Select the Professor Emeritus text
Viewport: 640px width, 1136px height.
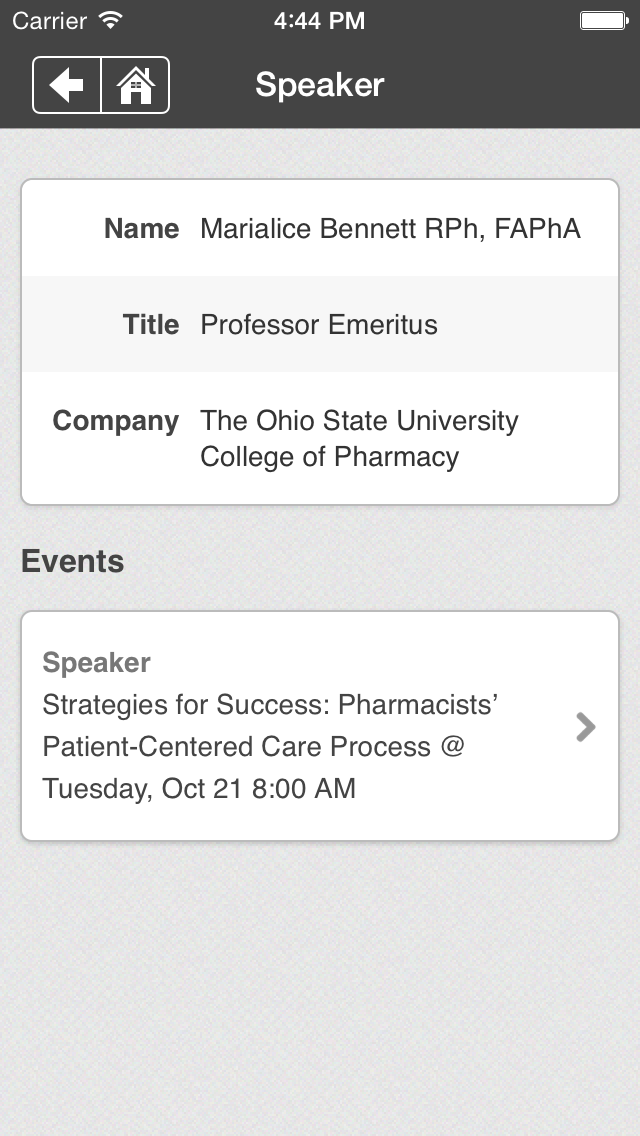click(x=319, y=325)
